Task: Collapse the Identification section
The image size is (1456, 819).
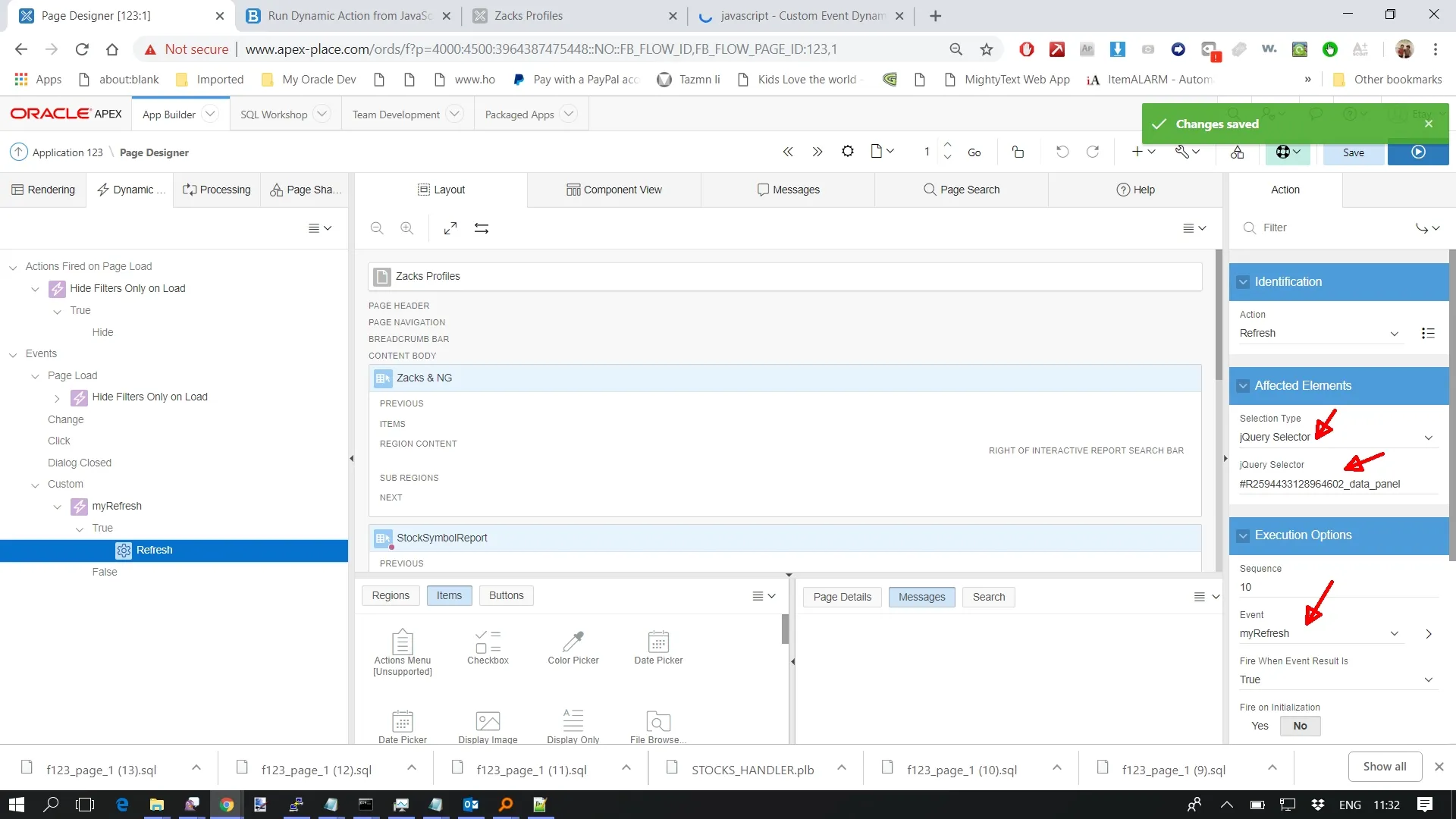Action: [x=1243, y=282]
